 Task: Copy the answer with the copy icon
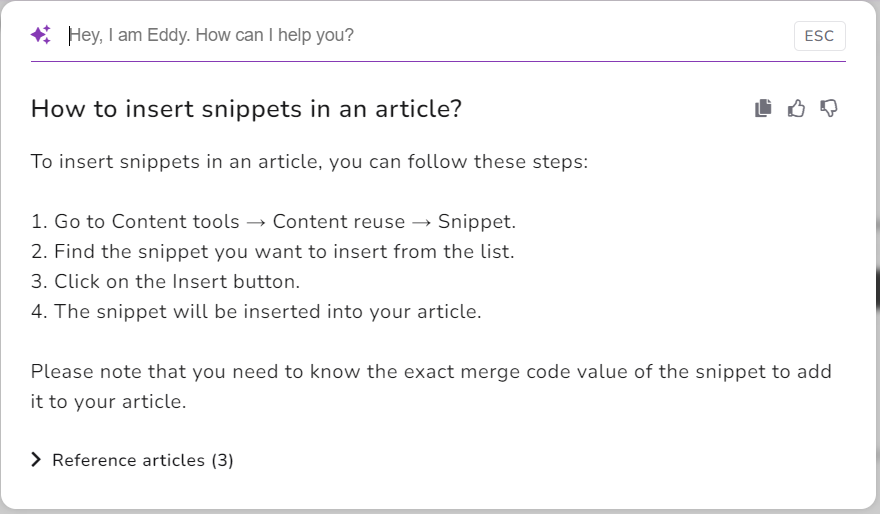click(764, 108)
